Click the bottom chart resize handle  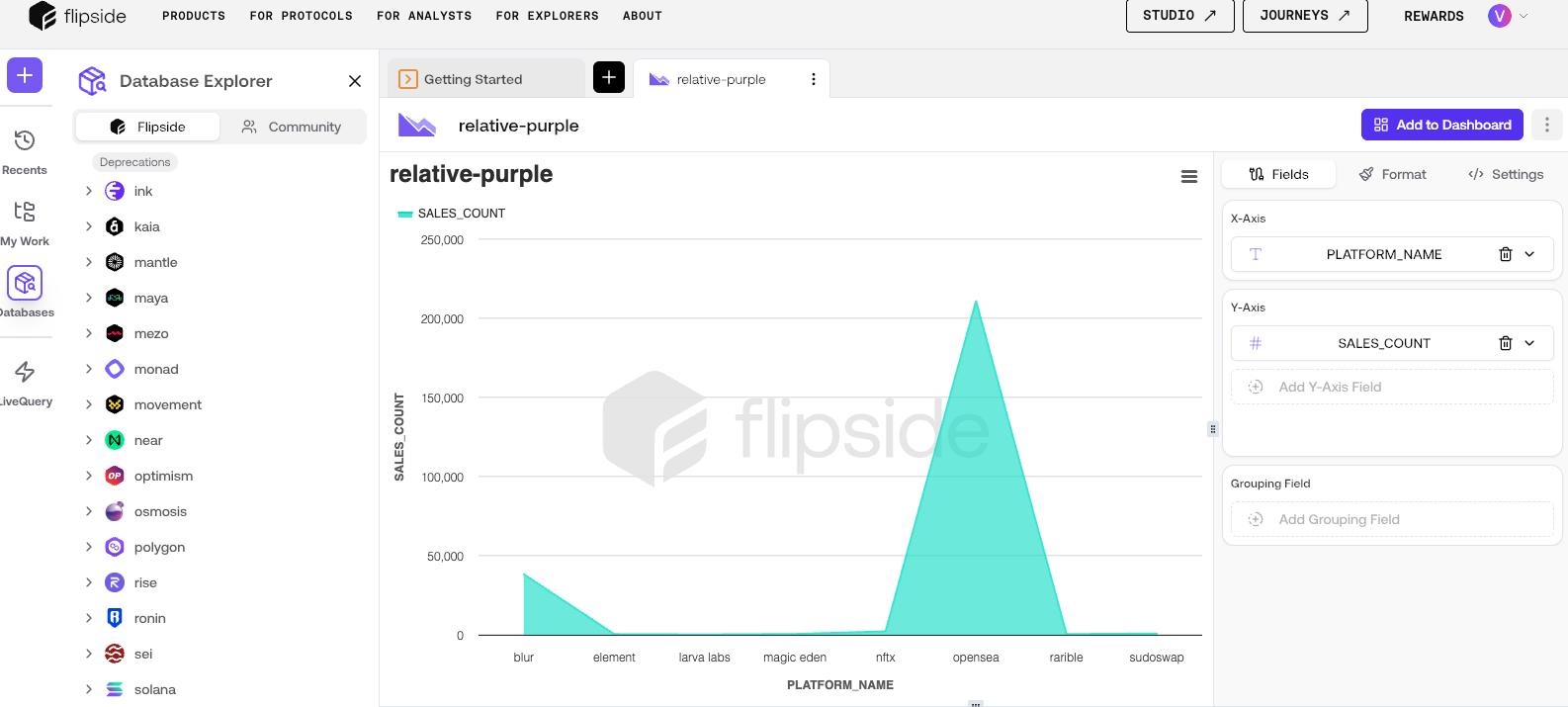pos(976,703)
